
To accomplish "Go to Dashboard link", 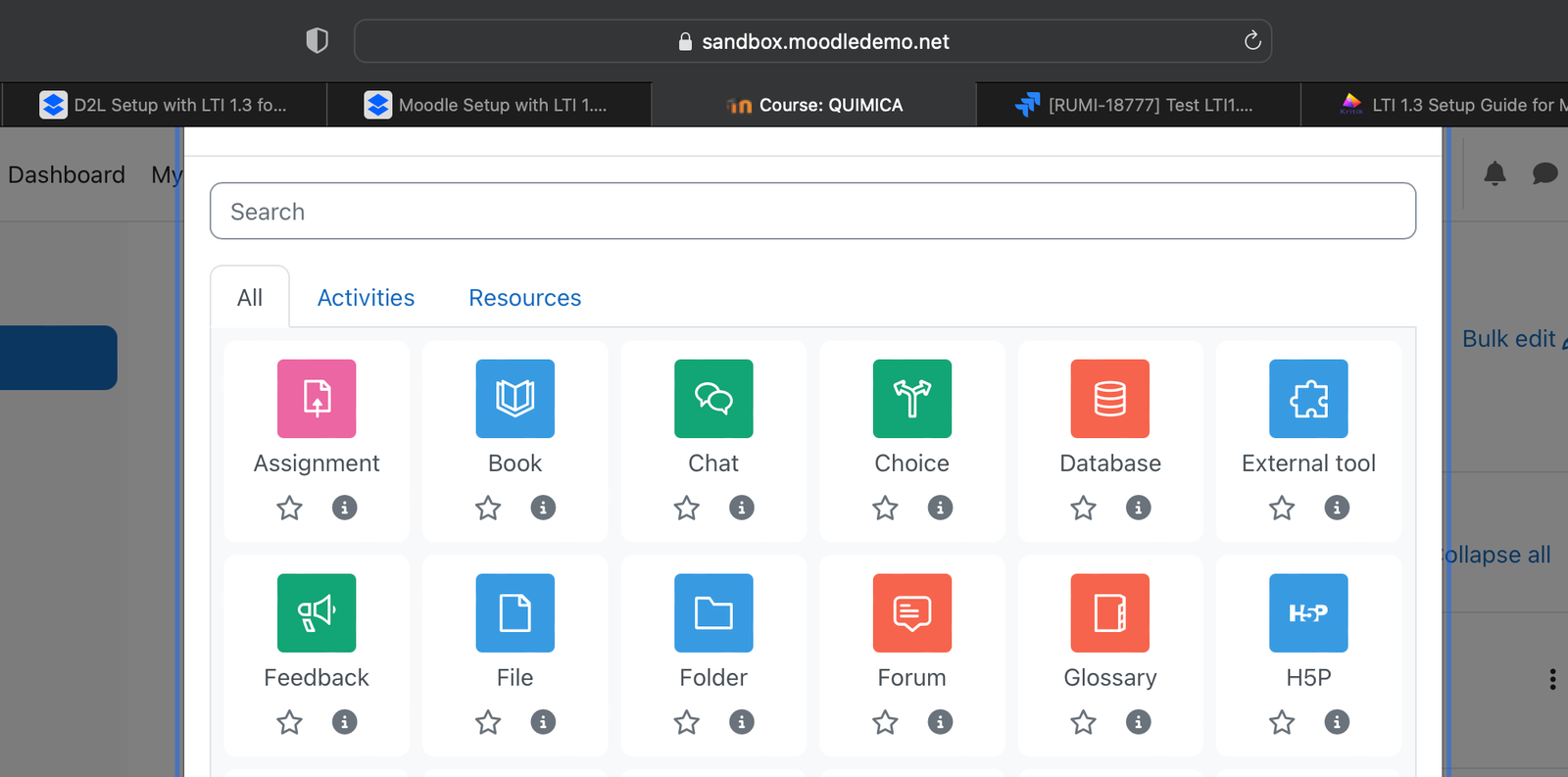I will 67,174.
